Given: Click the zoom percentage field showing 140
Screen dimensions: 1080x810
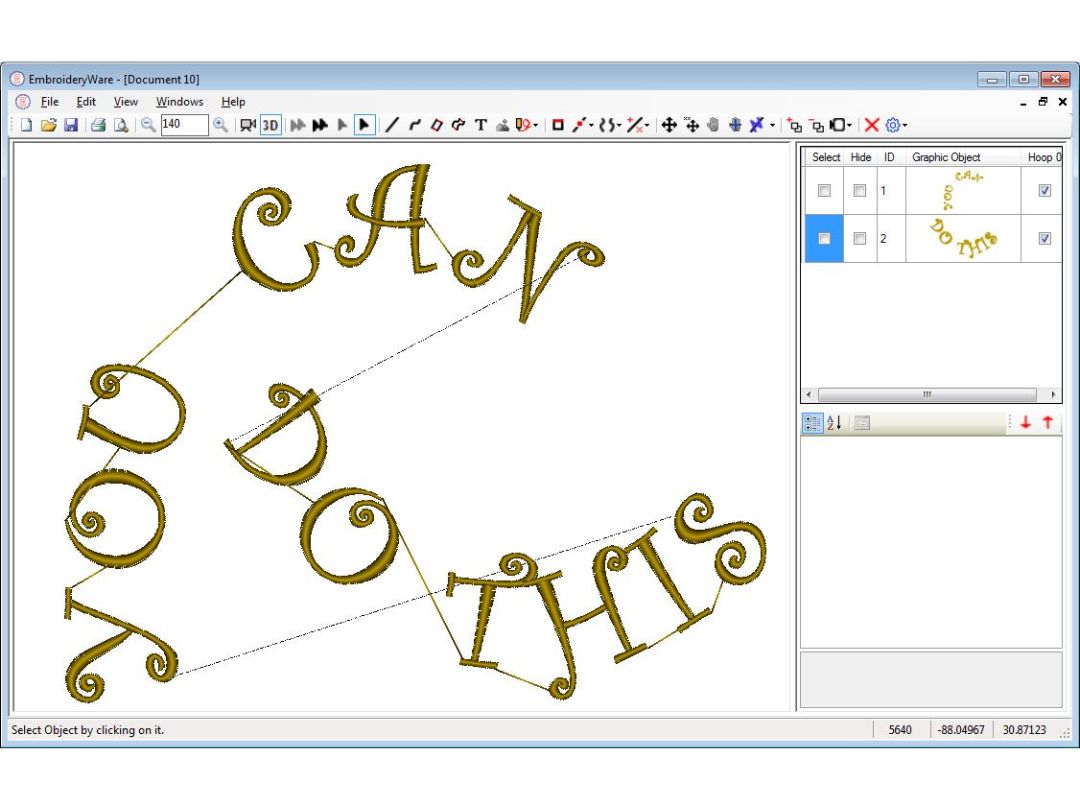Looking at the screenshot, I should [184, 125].
